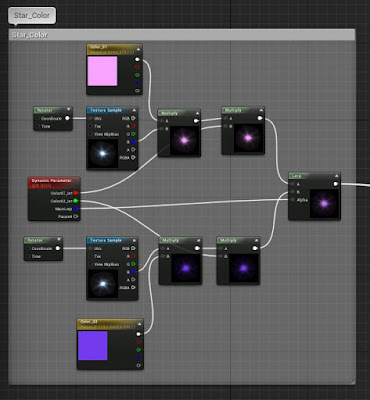Select the Dynamic Parameter node header
This screenshot has height=400, width=370.
click(54, 183)
